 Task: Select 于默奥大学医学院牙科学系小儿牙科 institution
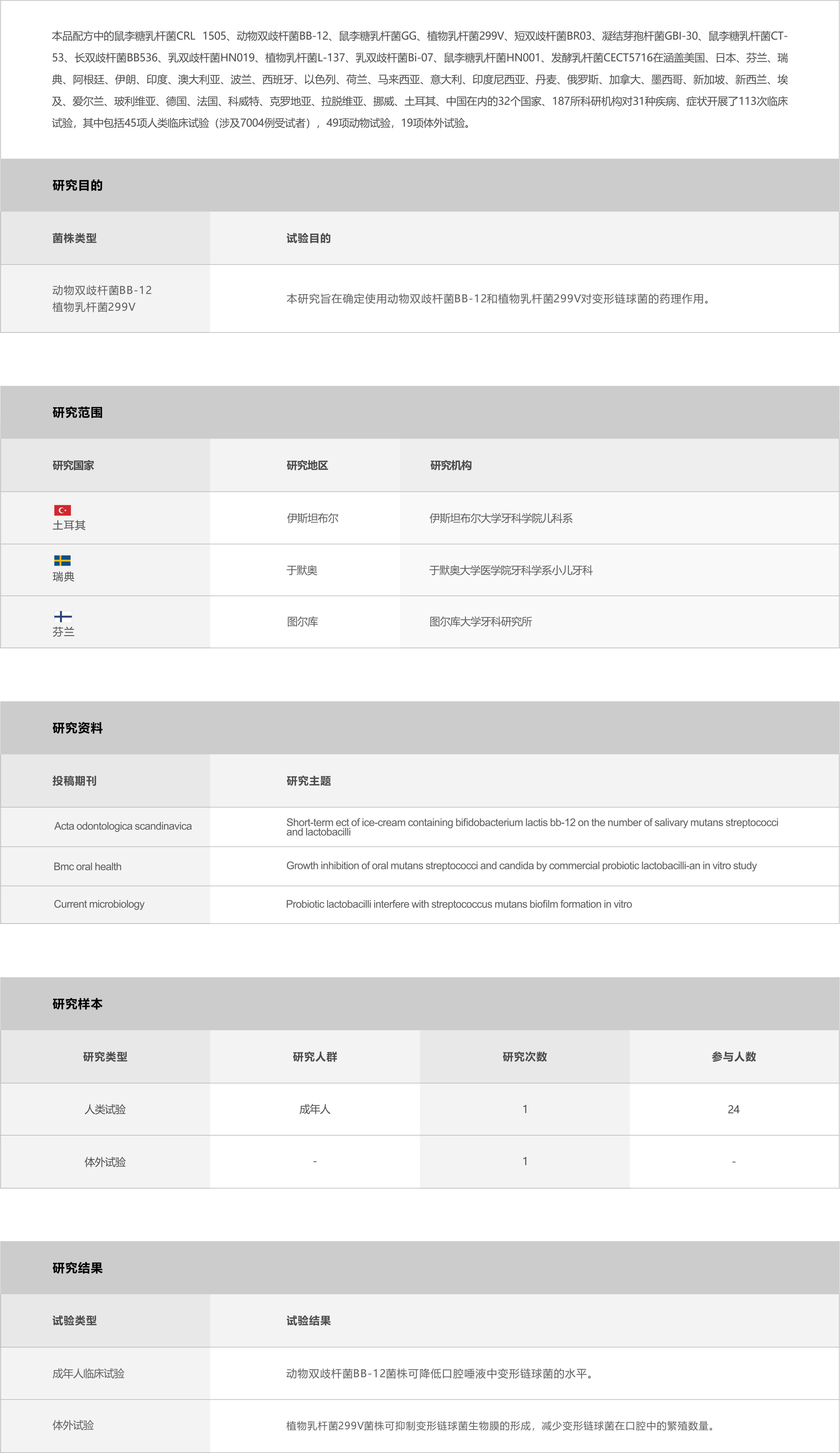tap(511, 570)
